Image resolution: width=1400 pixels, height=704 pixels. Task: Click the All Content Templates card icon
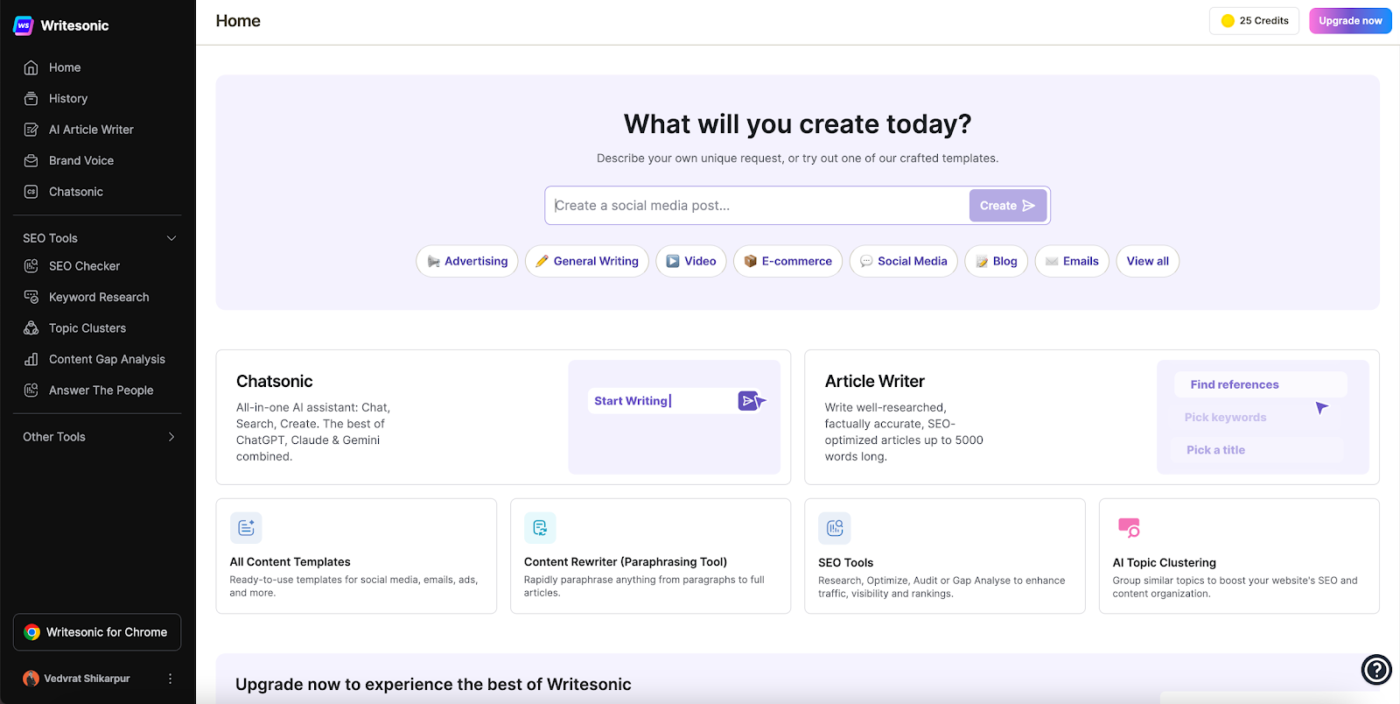click(246, 528)
